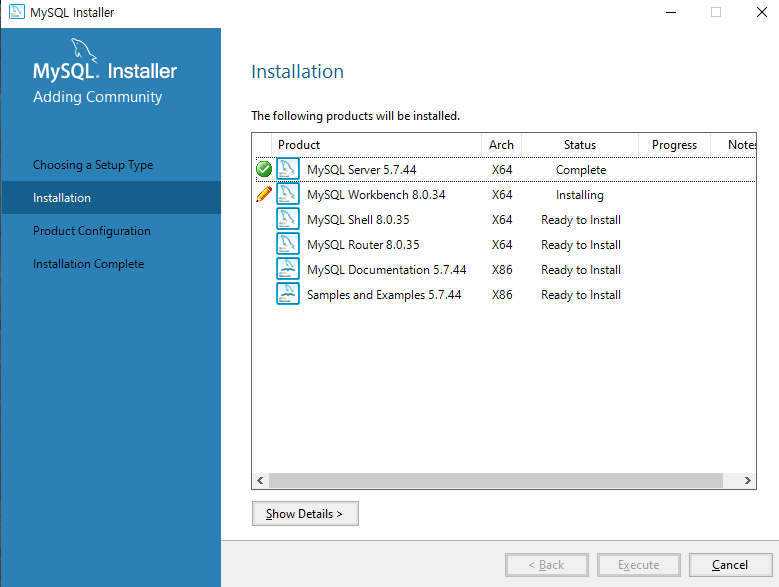Click the MySQL dolphin logo in sidebar
The height and width of the screenshot is (587, 779).
[x=83, y=50]
